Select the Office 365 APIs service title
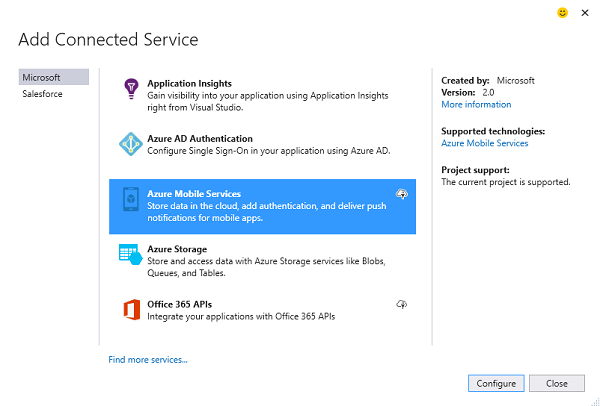 tap(179, 304)
